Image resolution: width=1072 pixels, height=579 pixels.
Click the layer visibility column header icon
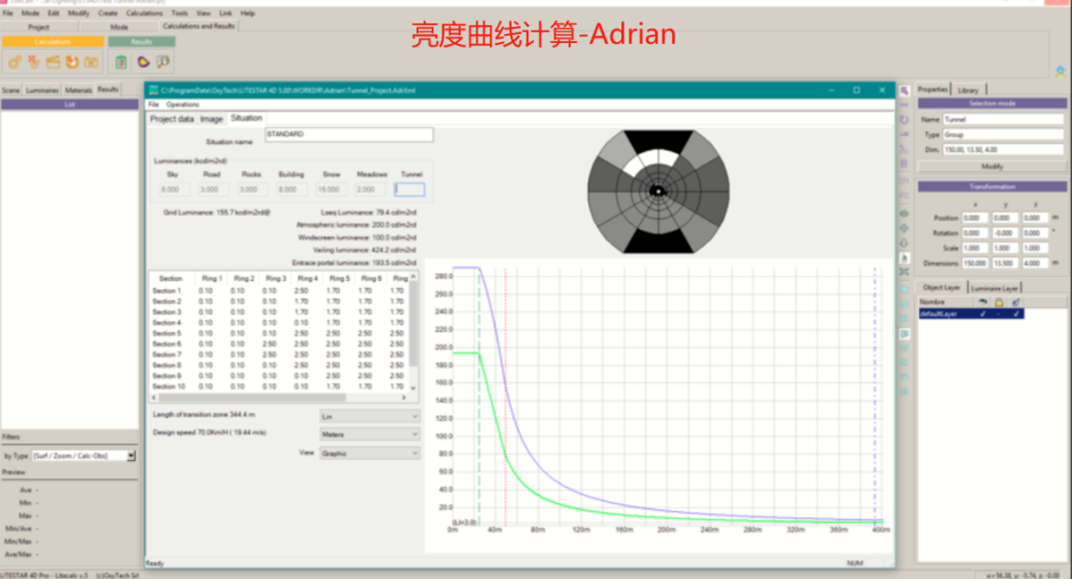982,301
